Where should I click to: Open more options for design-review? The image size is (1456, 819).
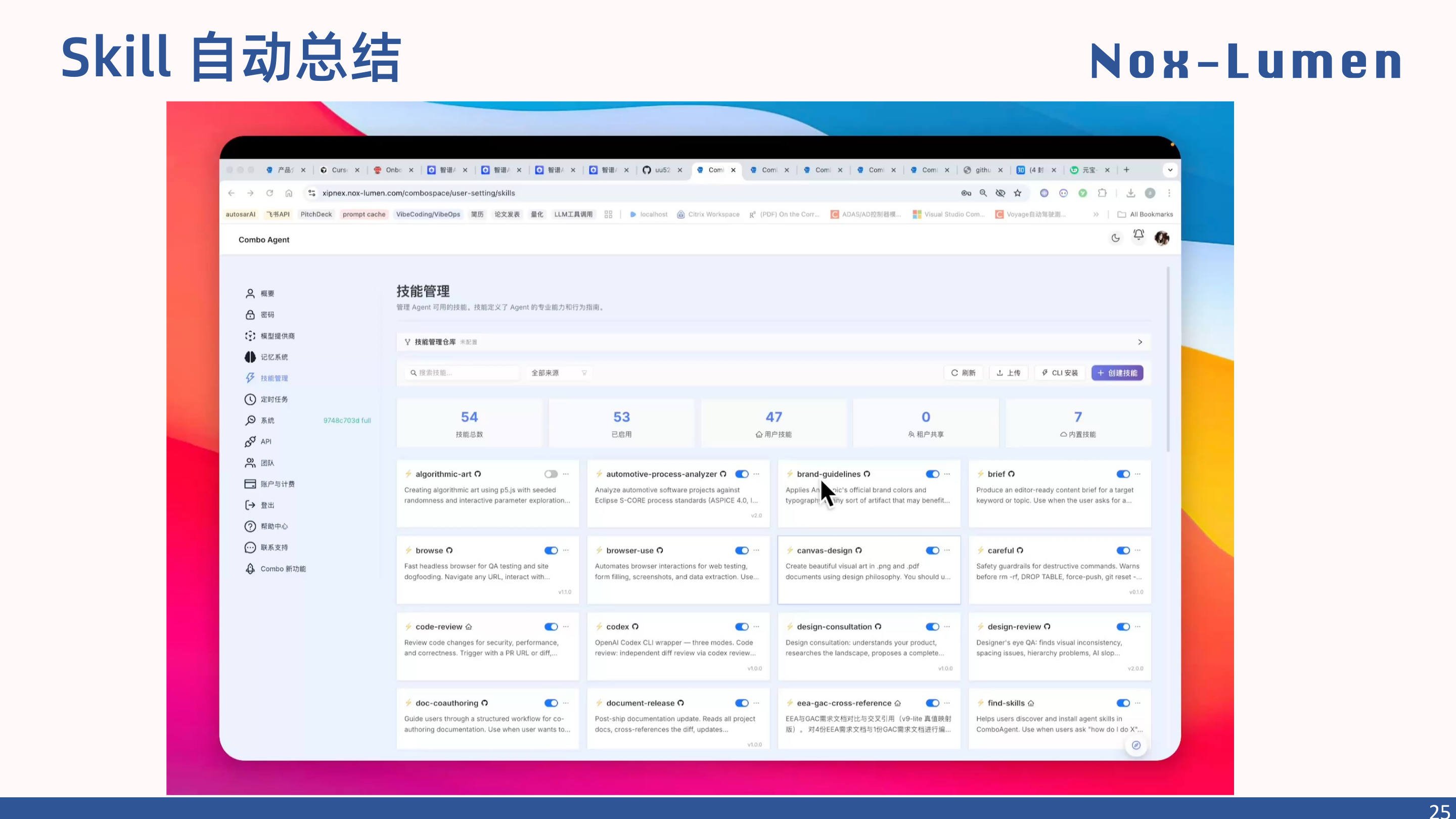tap(1138, 626)
